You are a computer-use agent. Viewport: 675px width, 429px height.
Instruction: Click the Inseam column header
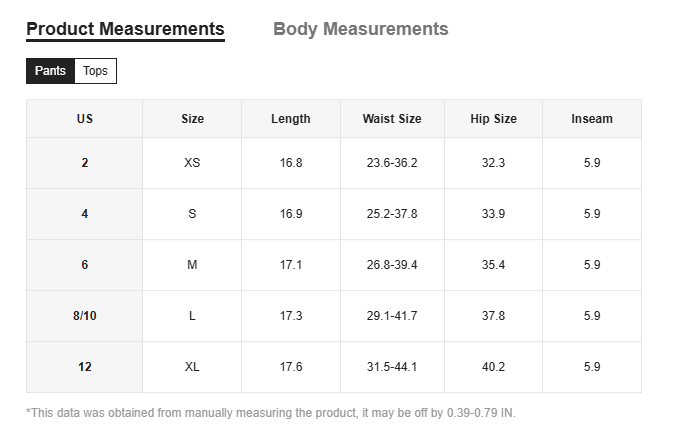(592, 119)
